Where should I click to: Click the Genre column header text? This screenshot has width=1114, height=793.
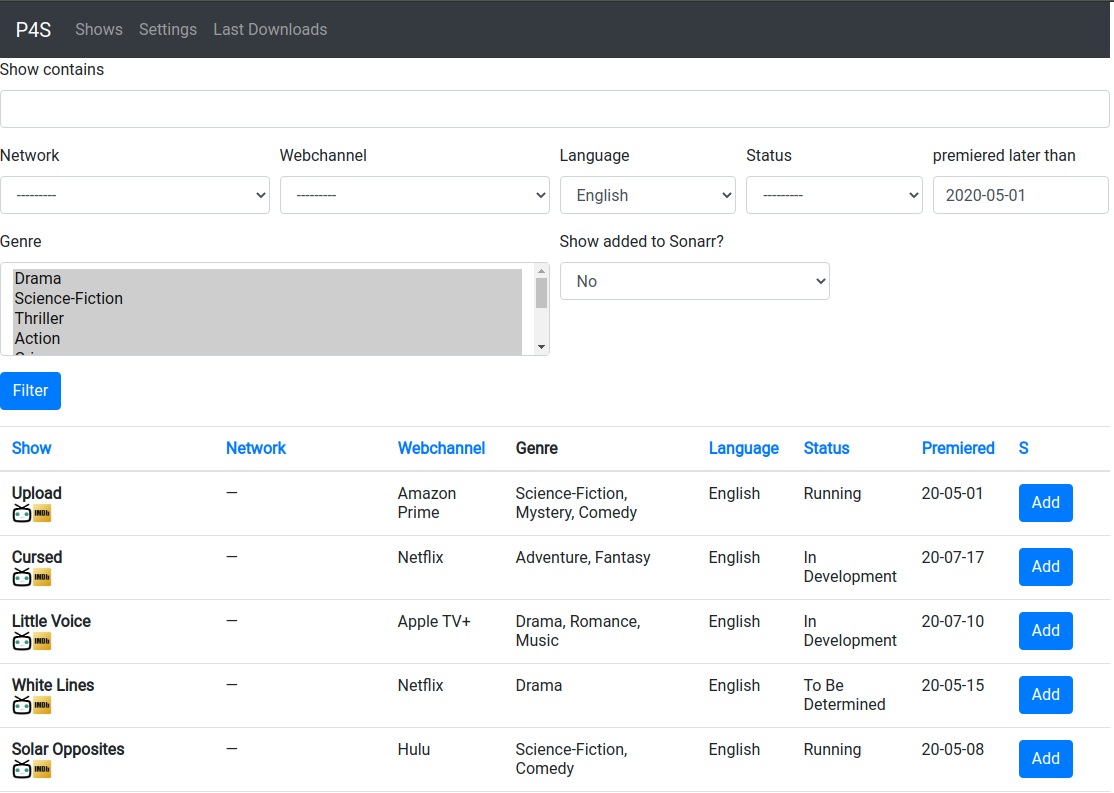pos(536,448)
